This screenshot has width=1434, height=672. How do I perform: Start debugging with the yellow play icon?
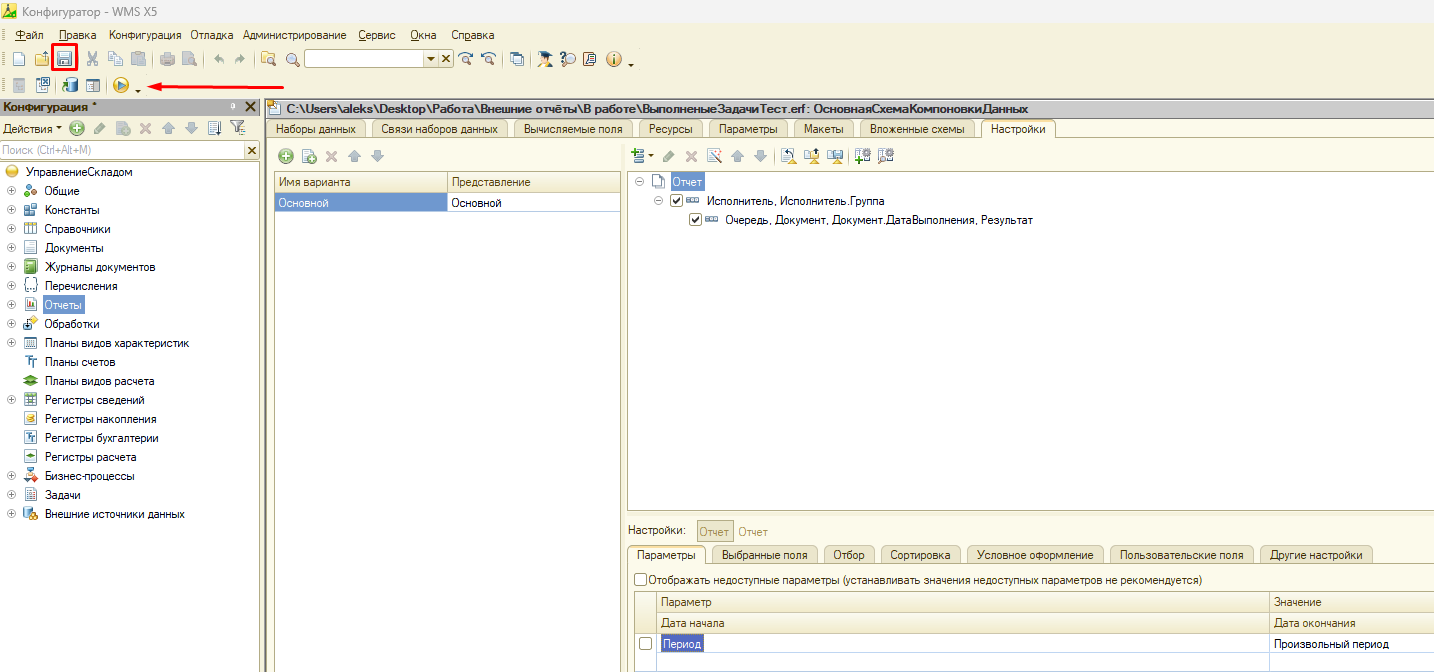(121, 86)
